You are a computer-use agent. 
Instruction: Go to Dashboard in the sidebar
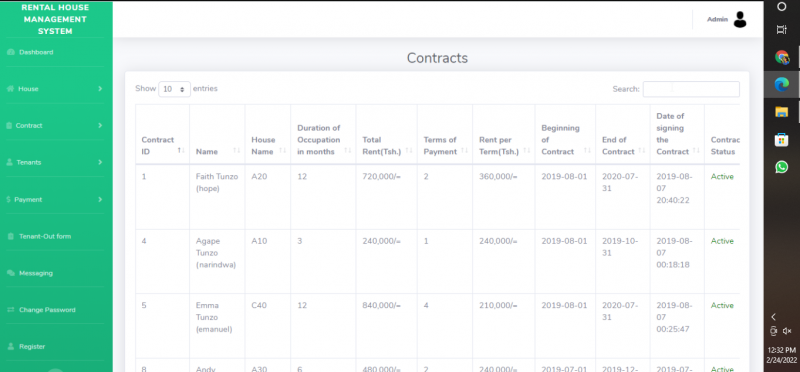click(x=36, y=52)
